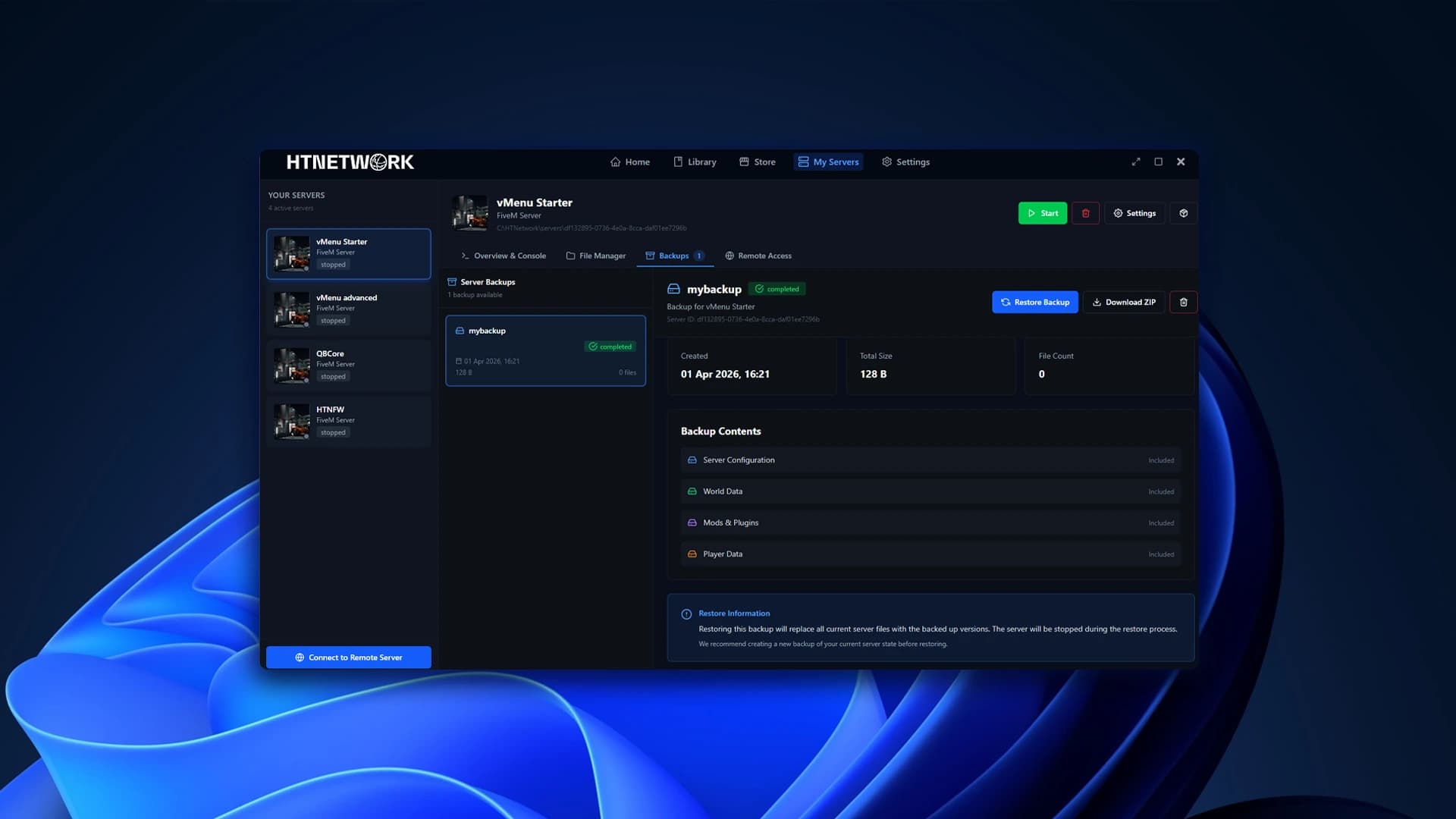1456x819 pixels.
Task: Click the trash icon next to Download ZIP
Action: pyautogui.click(x=1183, y=302)
